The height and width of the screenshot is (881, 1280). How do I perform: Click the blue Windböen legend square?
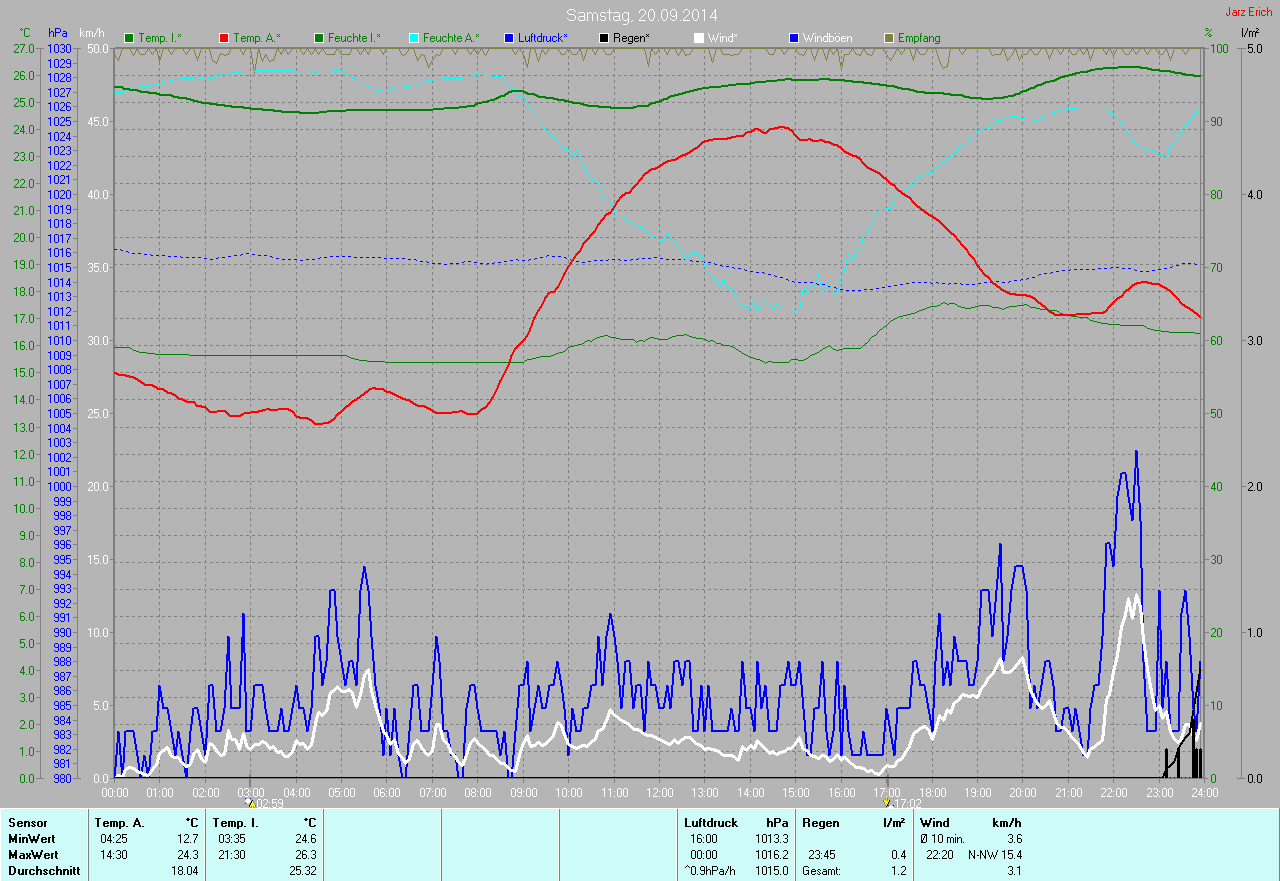[793, 38]
